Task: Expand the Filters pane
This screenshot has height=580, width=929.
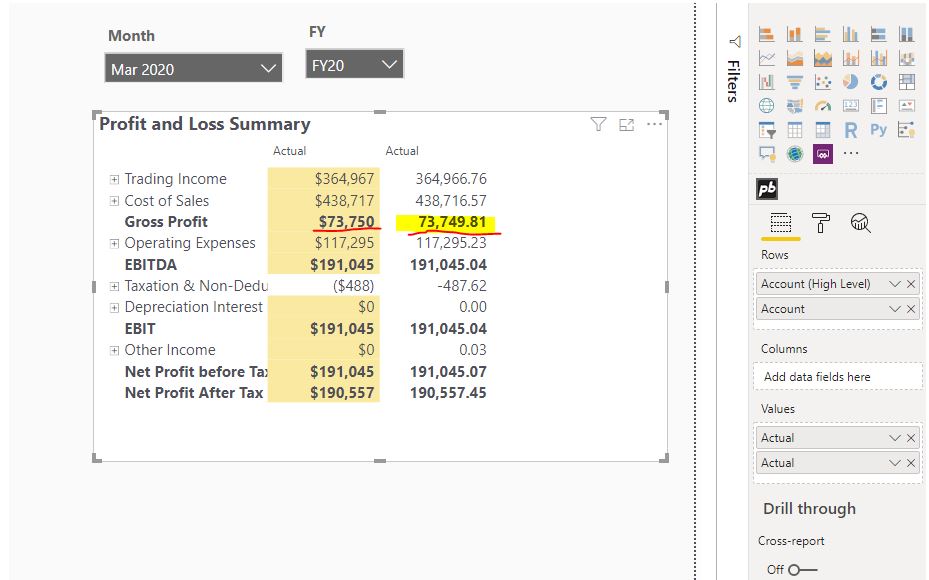Action: click(x=735, y=41)
